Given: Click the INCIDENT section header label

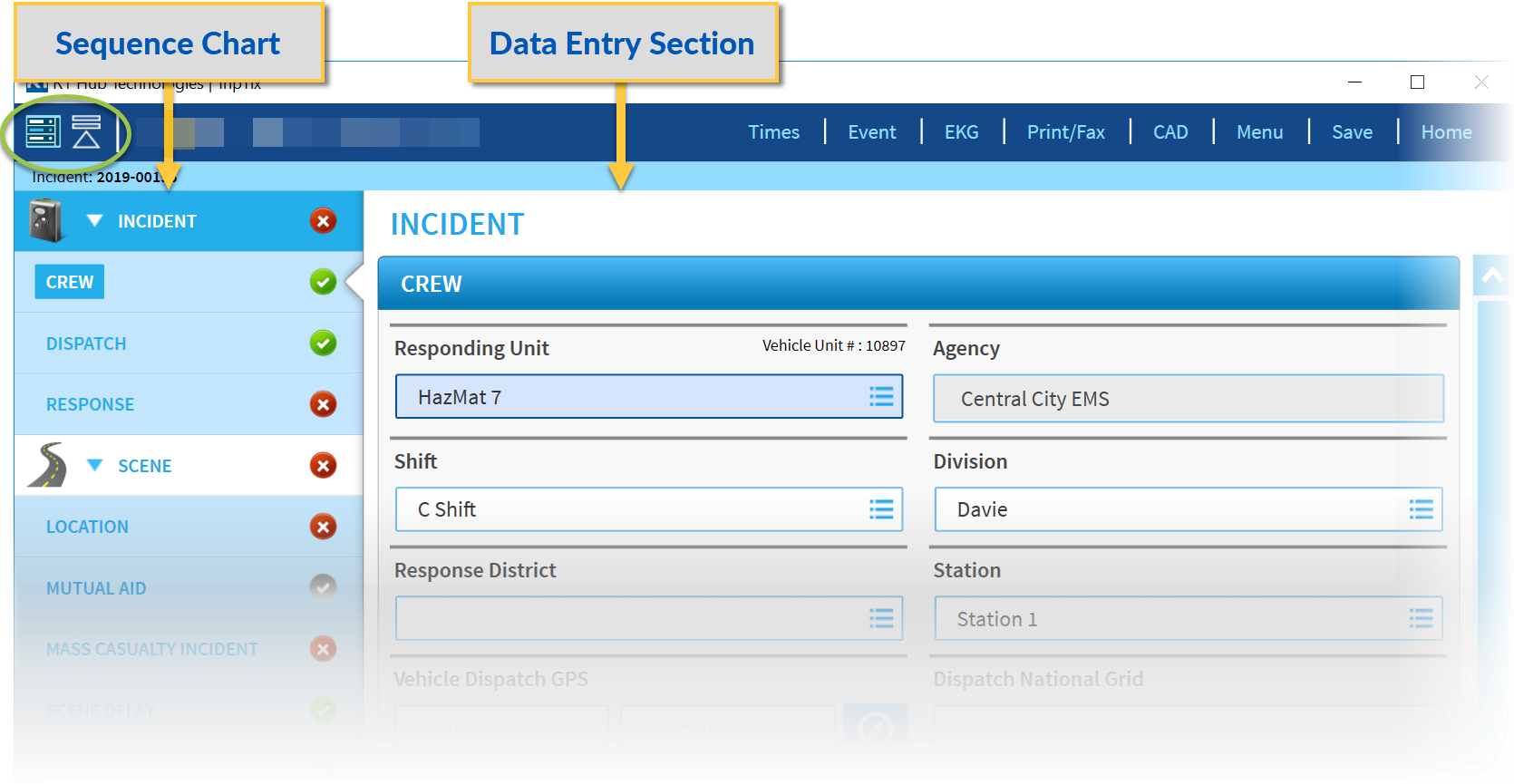Looking at the screenshot, I should [157, 221].
